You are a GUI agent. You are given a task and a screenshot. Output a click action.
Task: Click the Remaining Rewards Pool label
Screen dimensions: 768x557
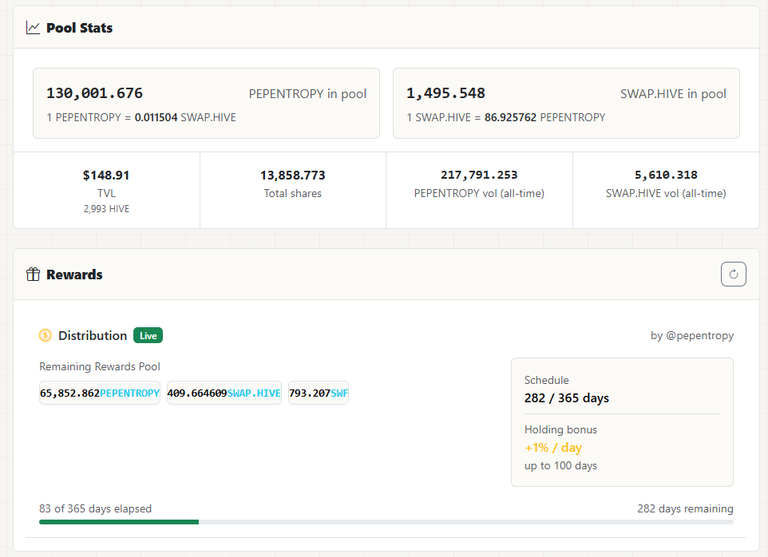pyautogui.click(x=100, y=366)
